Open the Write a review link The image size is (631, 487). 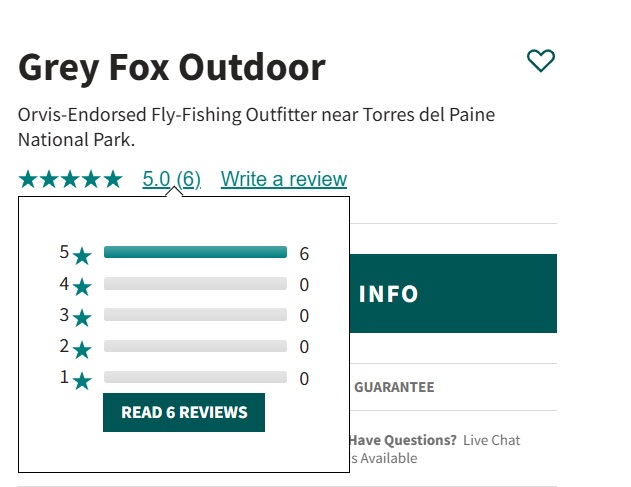point(284,180)
